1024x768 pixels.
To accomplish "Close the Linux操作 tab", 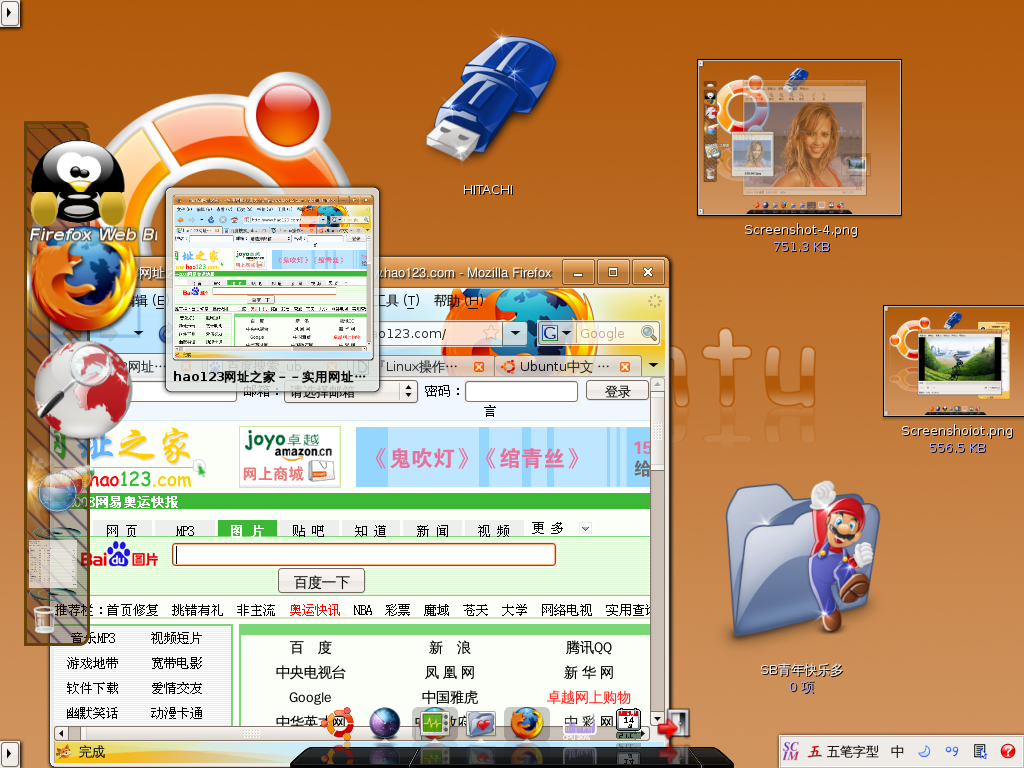I will coord(479,367).
